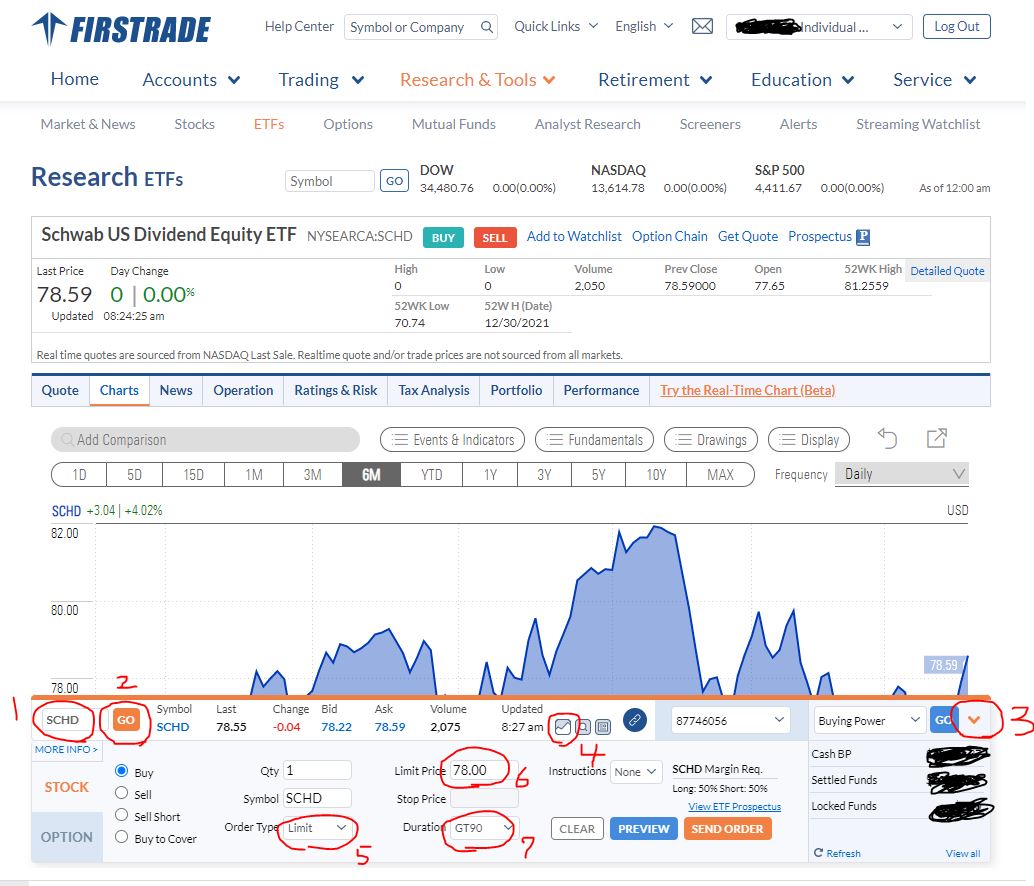The height and width of the screenshot is (886, 1034).
Task: Click the Refresh icon under Locked Funds
Action: coord(818,852)
